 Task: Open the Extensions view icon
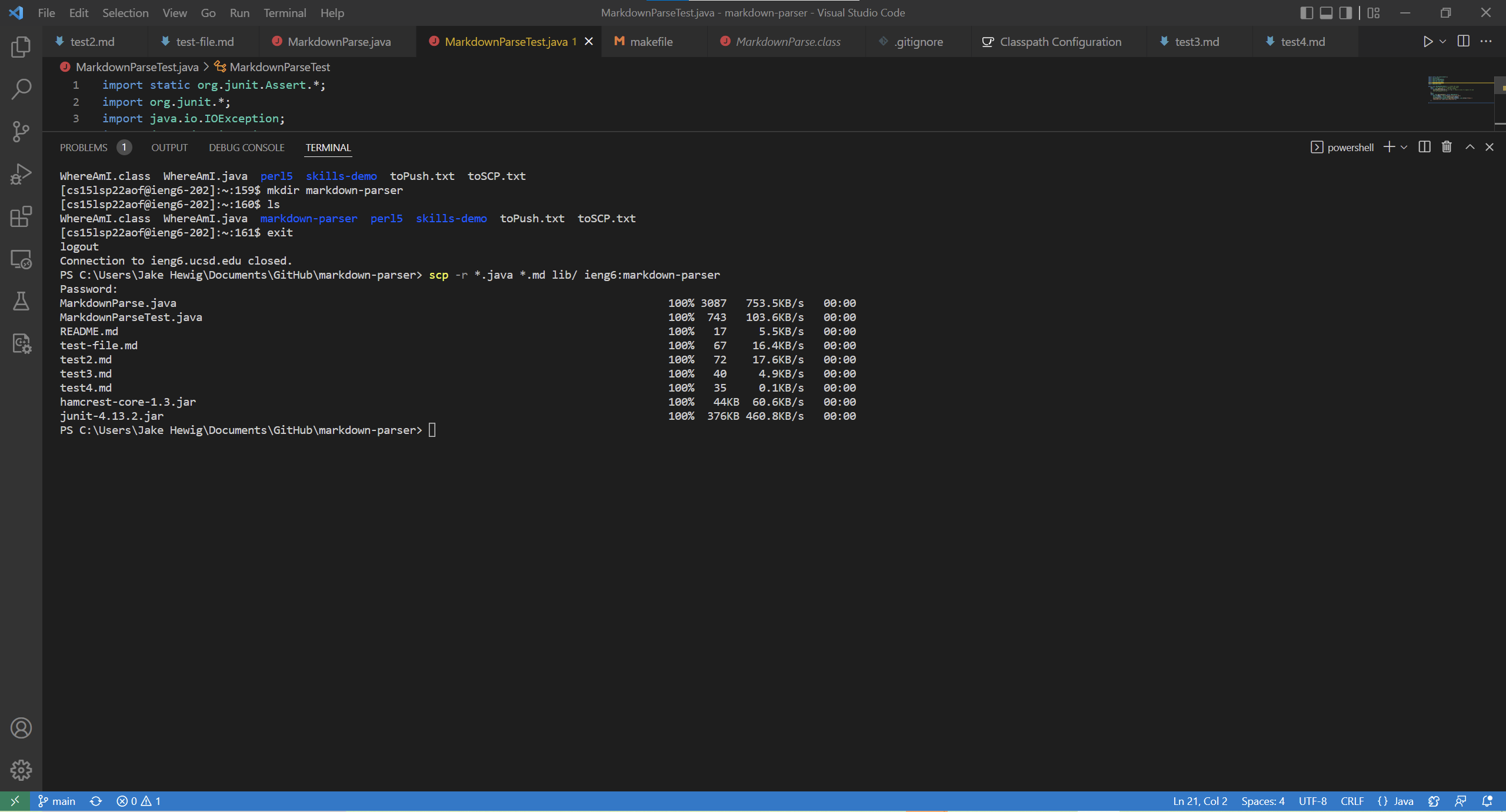pyautogui.click(x=21, y=217)
